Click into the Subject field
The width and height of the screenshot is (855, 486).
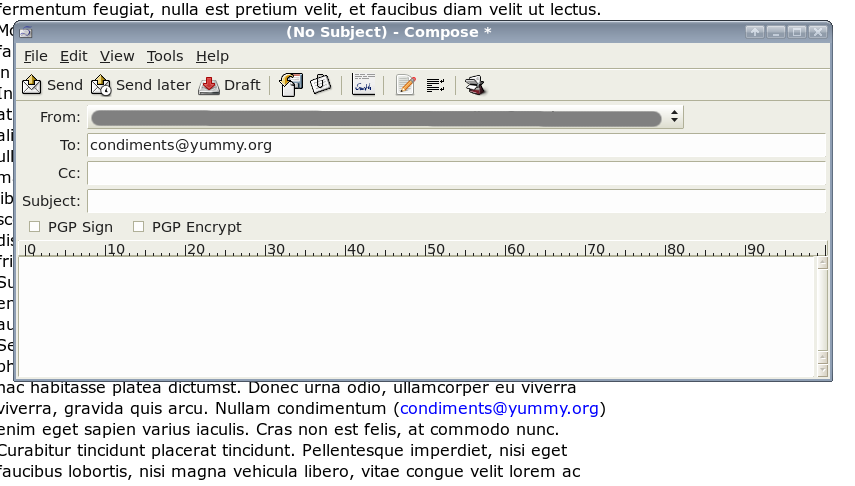pyautogui.click(x=456, y=201)
